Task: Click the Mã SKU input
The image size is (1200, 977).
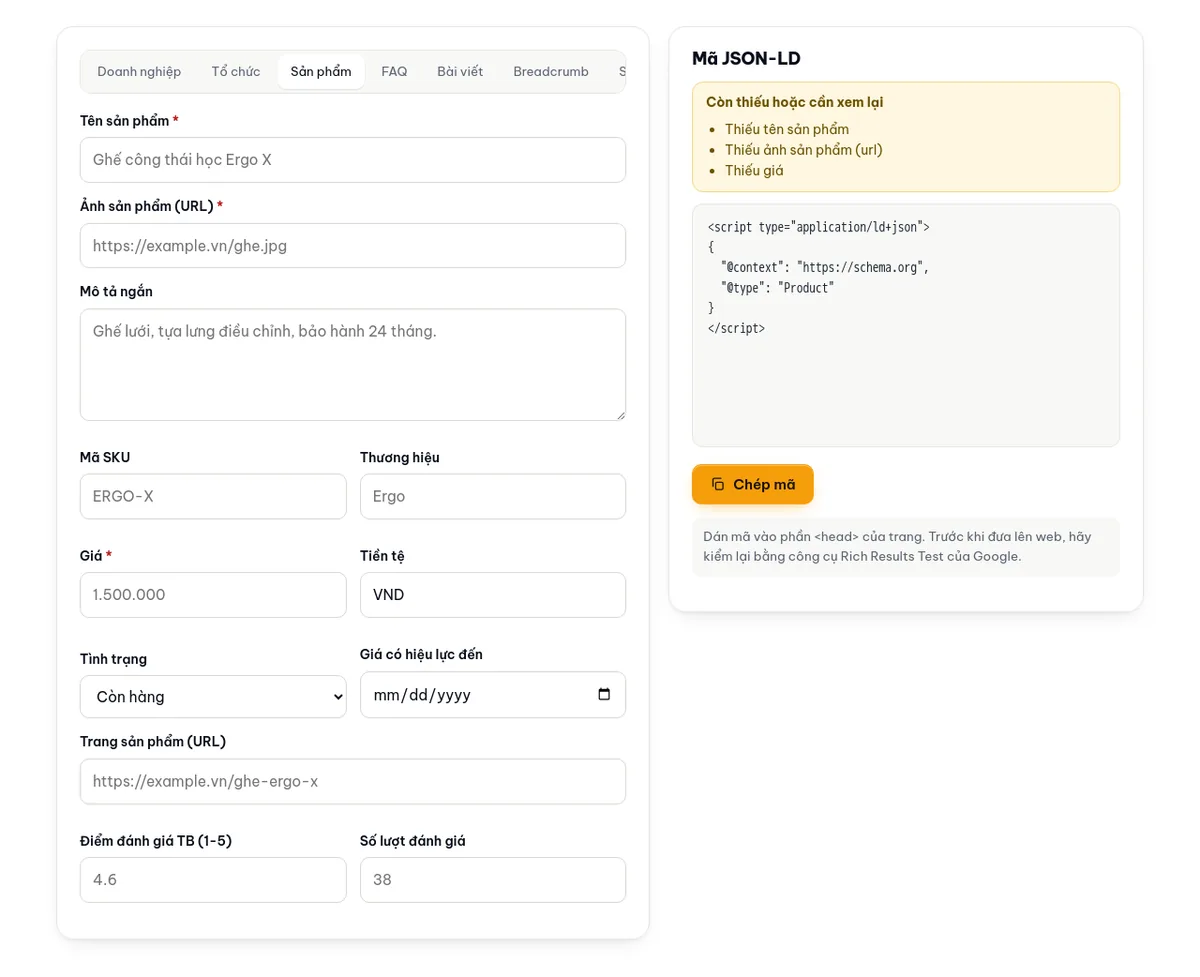Action: tap(213, 496)
